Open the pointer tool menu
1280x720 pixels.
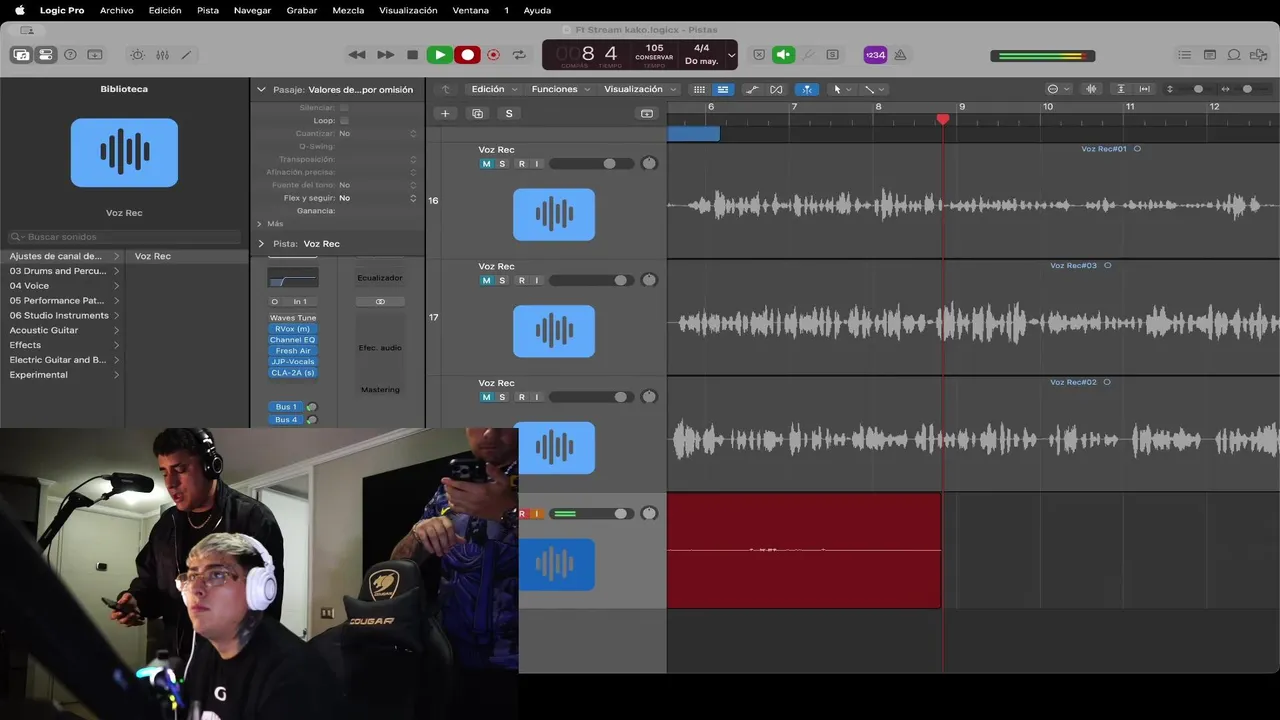(x=842, y=89)
